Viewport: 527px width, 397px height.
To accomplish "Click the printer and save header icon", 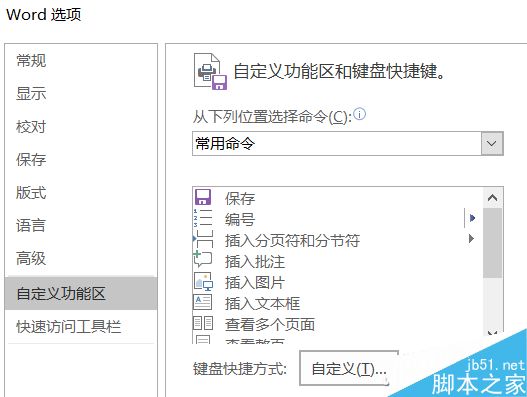I will tap(210, 72).
